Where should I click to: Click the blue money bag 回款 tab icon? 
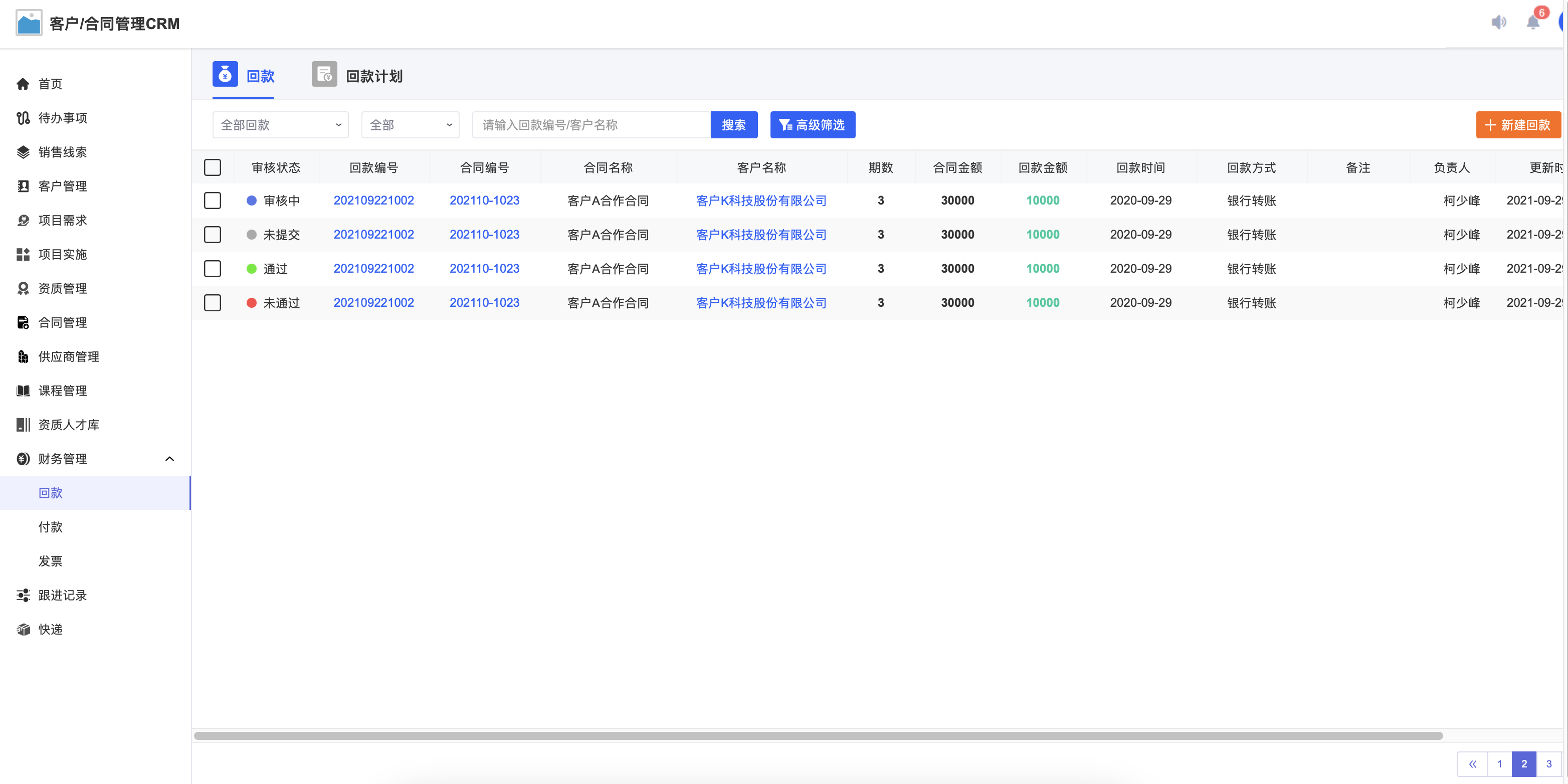[x=225, y=74]
